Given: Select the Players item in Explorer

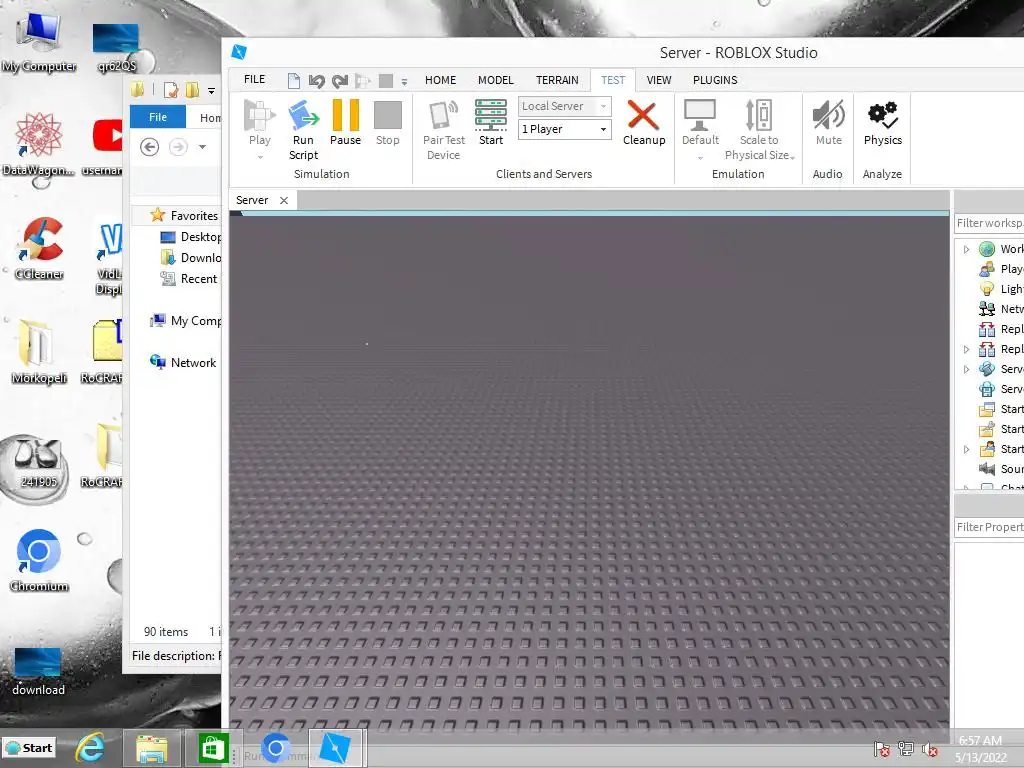Looking at the screenshot, I should (1000, 268).
